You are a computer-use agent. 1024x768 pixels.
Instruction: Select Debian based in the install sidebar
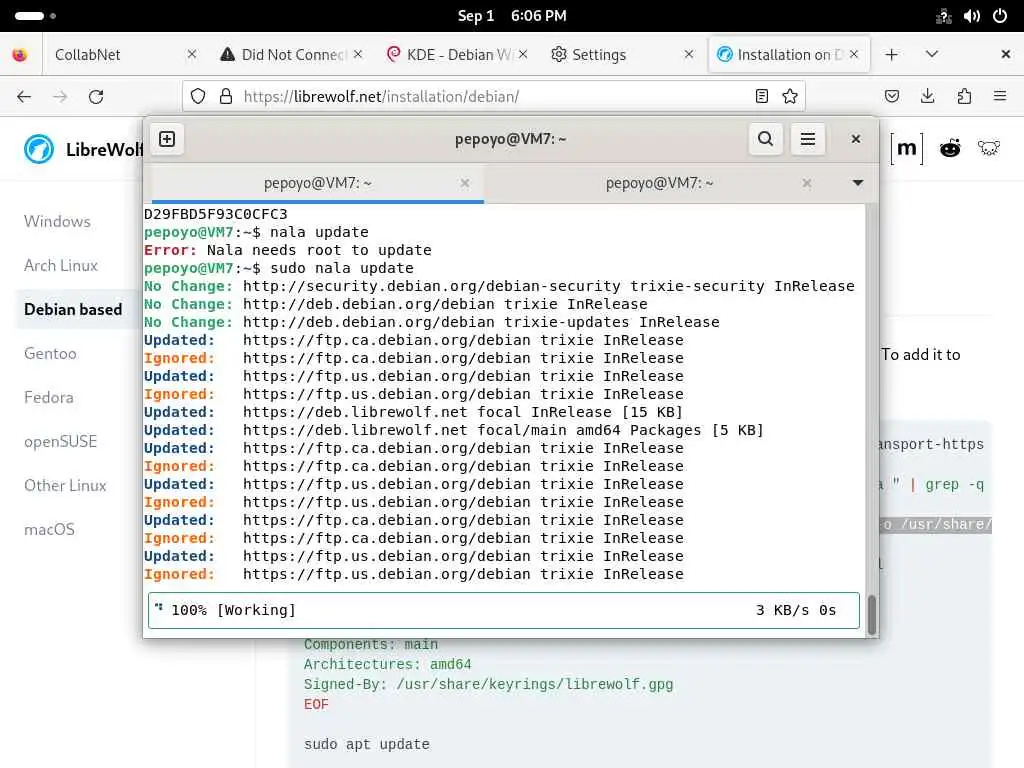(73, 310)
